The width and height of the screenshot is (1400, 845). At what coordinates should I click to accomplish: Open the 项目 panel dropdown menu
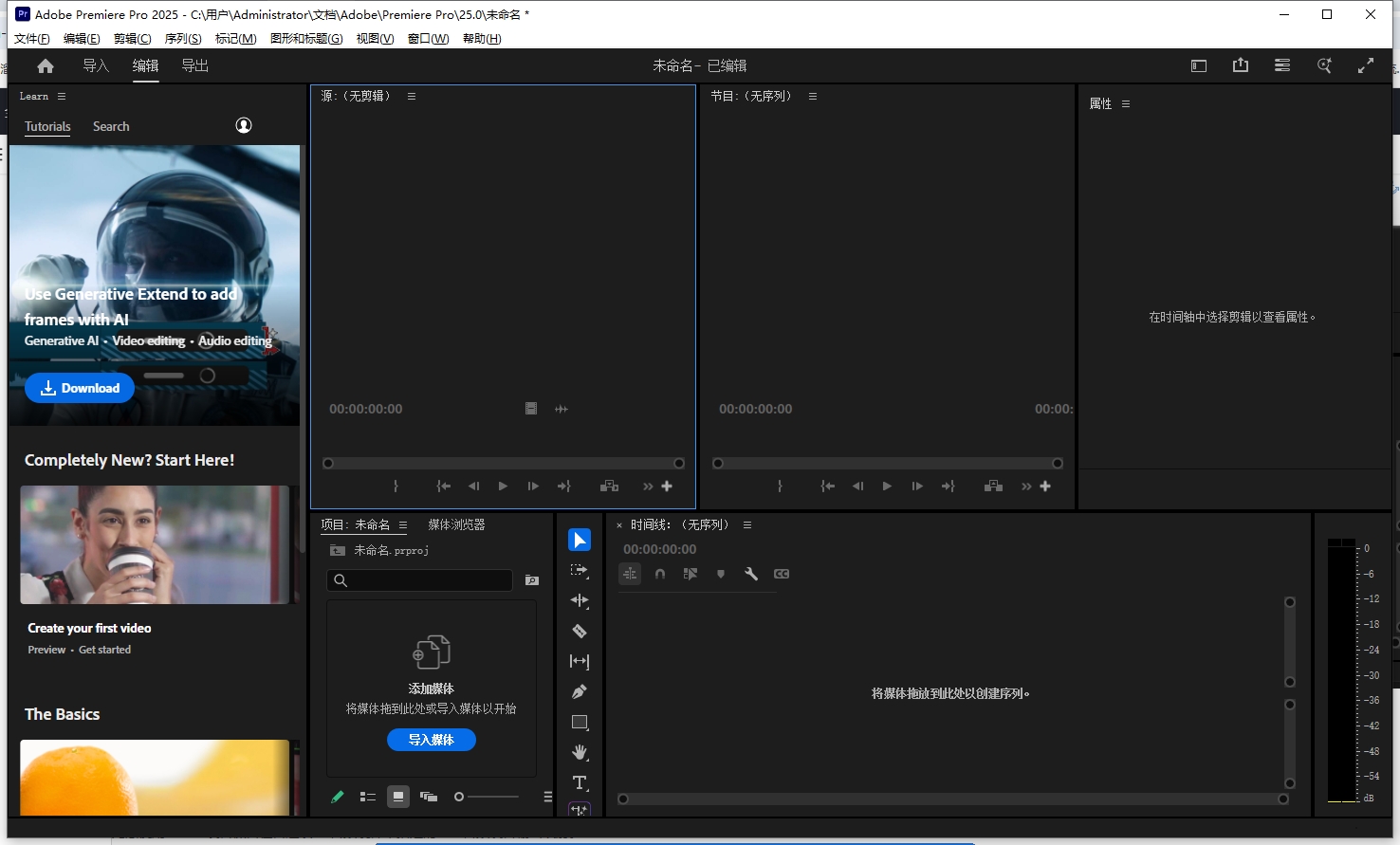402,524
